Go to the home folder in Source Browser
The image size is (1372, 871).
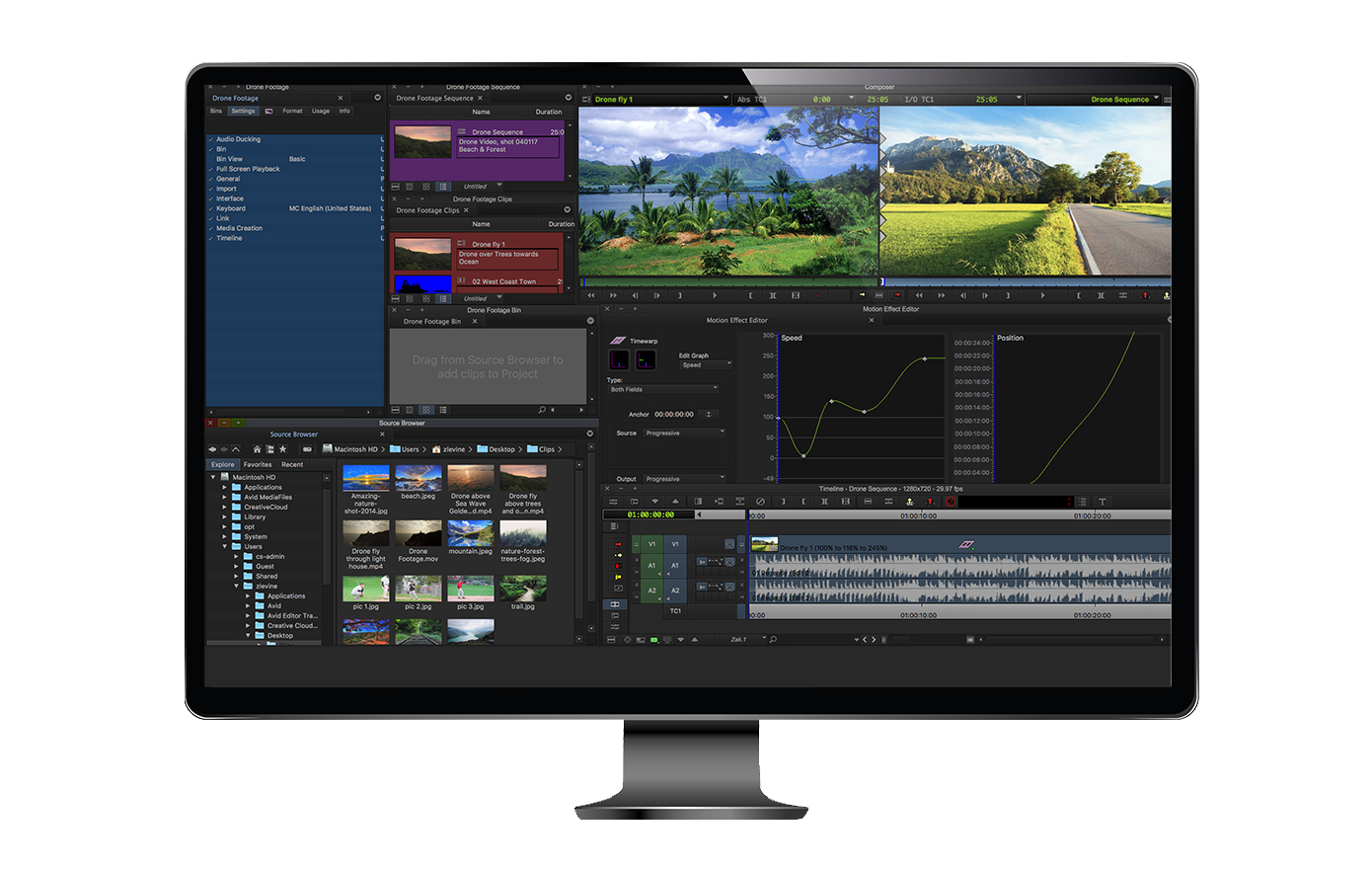257,449
